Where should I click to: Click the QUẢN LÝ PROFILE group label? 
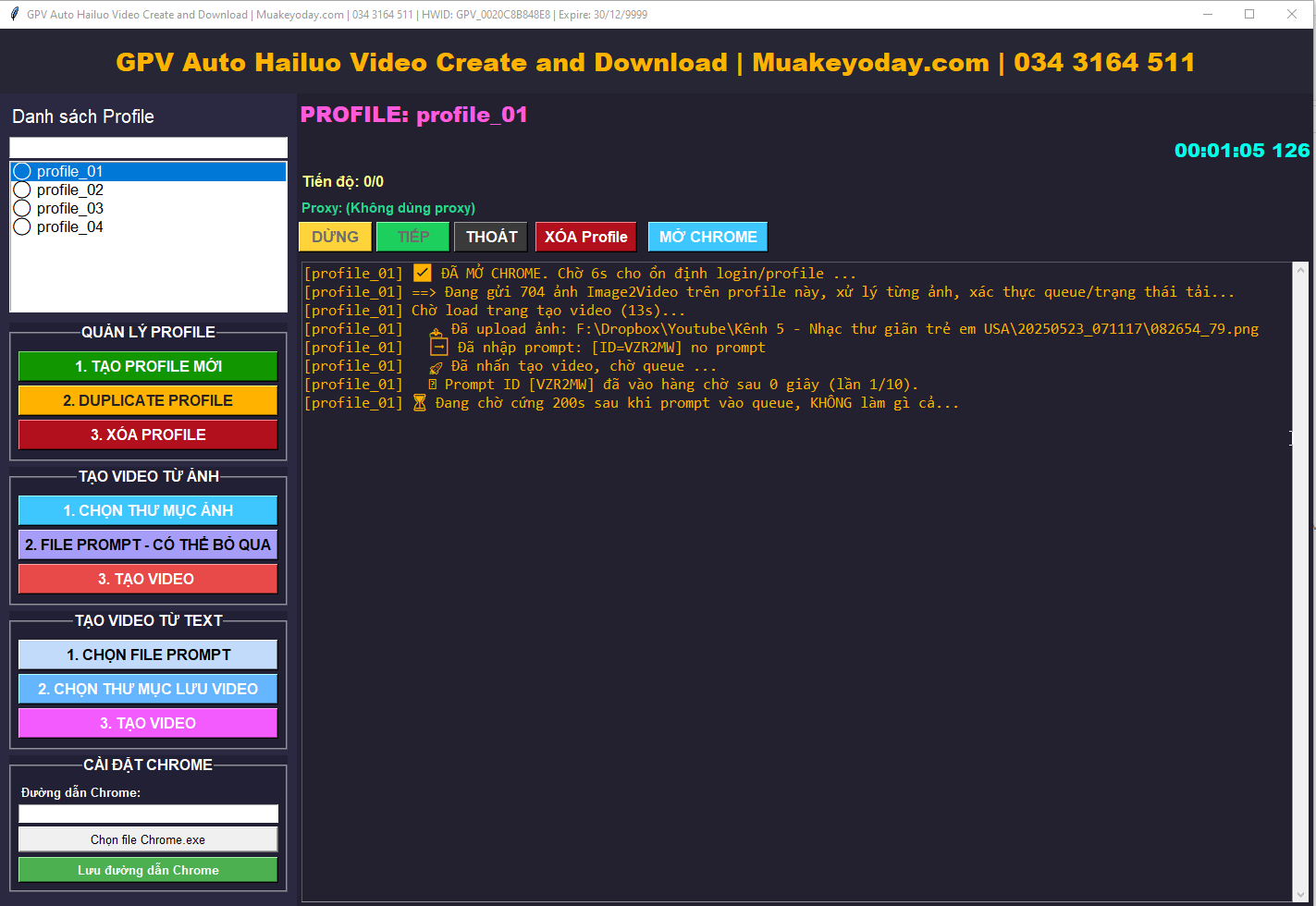[x=148, y=332]
